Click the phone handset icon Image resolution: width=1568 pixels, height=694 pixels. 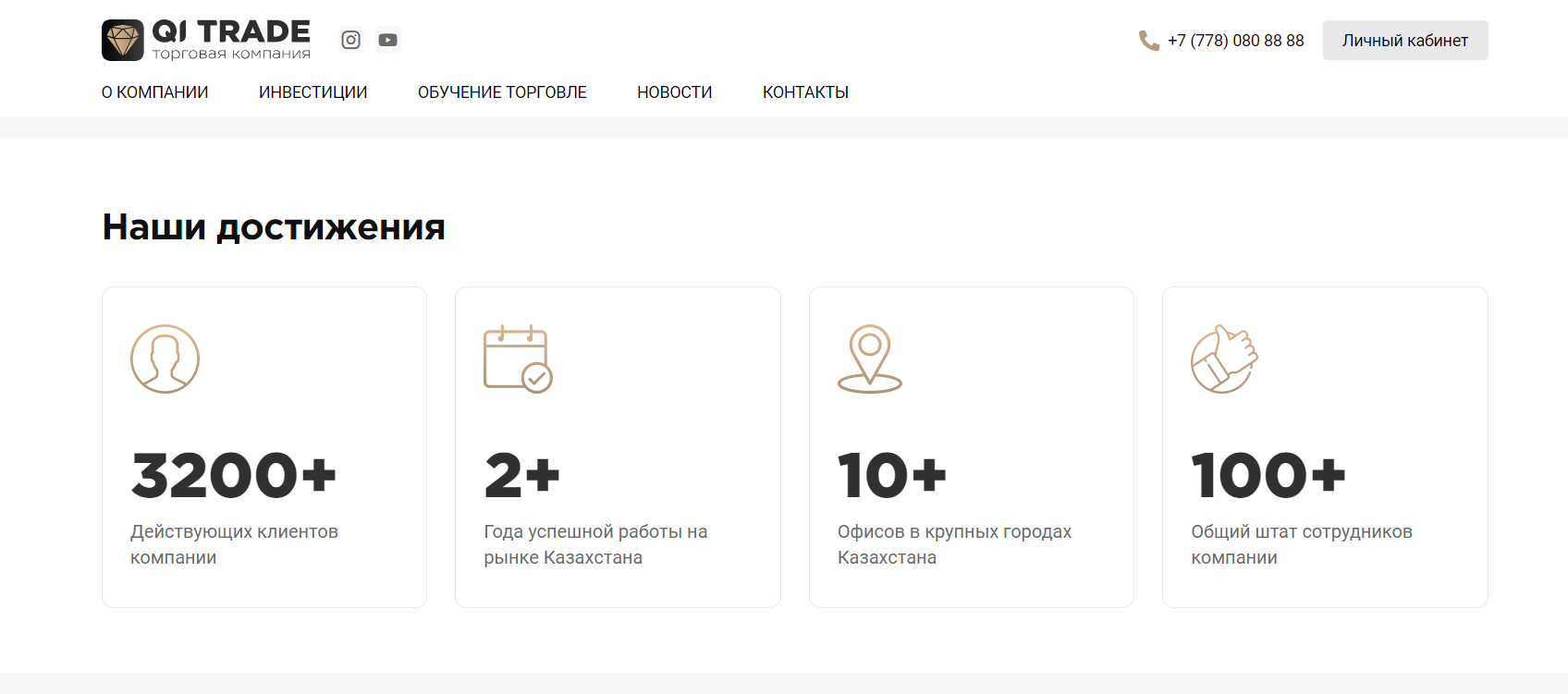click(x=1149, y=41)
